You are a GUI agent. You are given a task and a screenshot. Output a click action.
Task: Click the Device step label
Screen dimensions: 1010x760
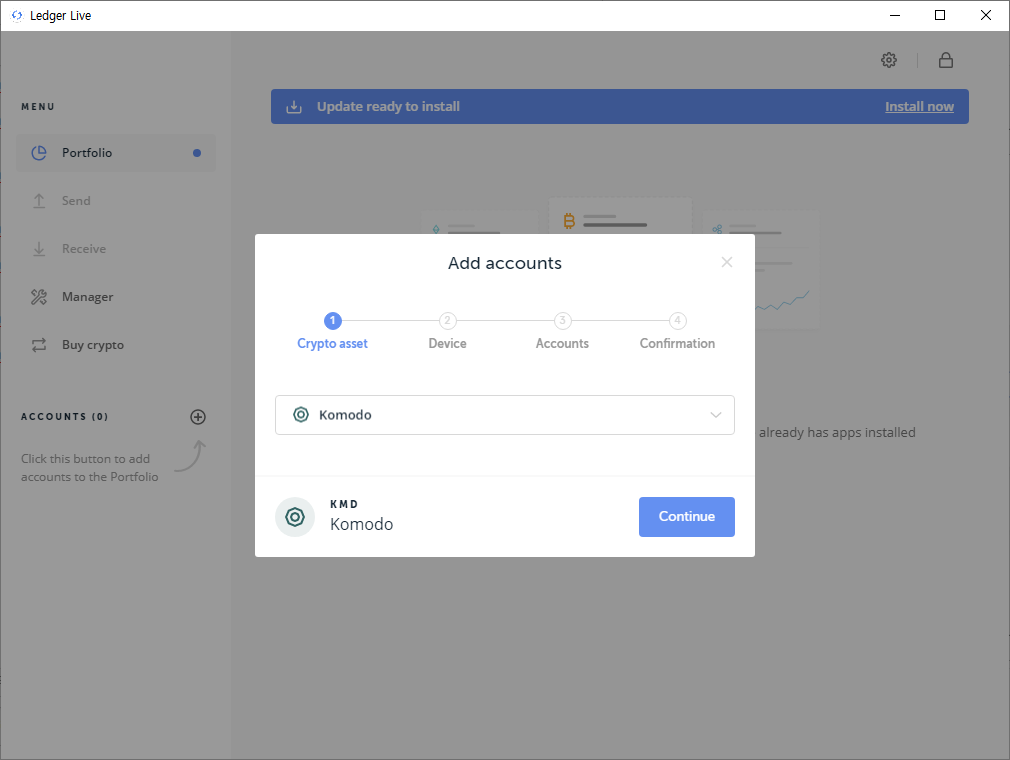448,343
